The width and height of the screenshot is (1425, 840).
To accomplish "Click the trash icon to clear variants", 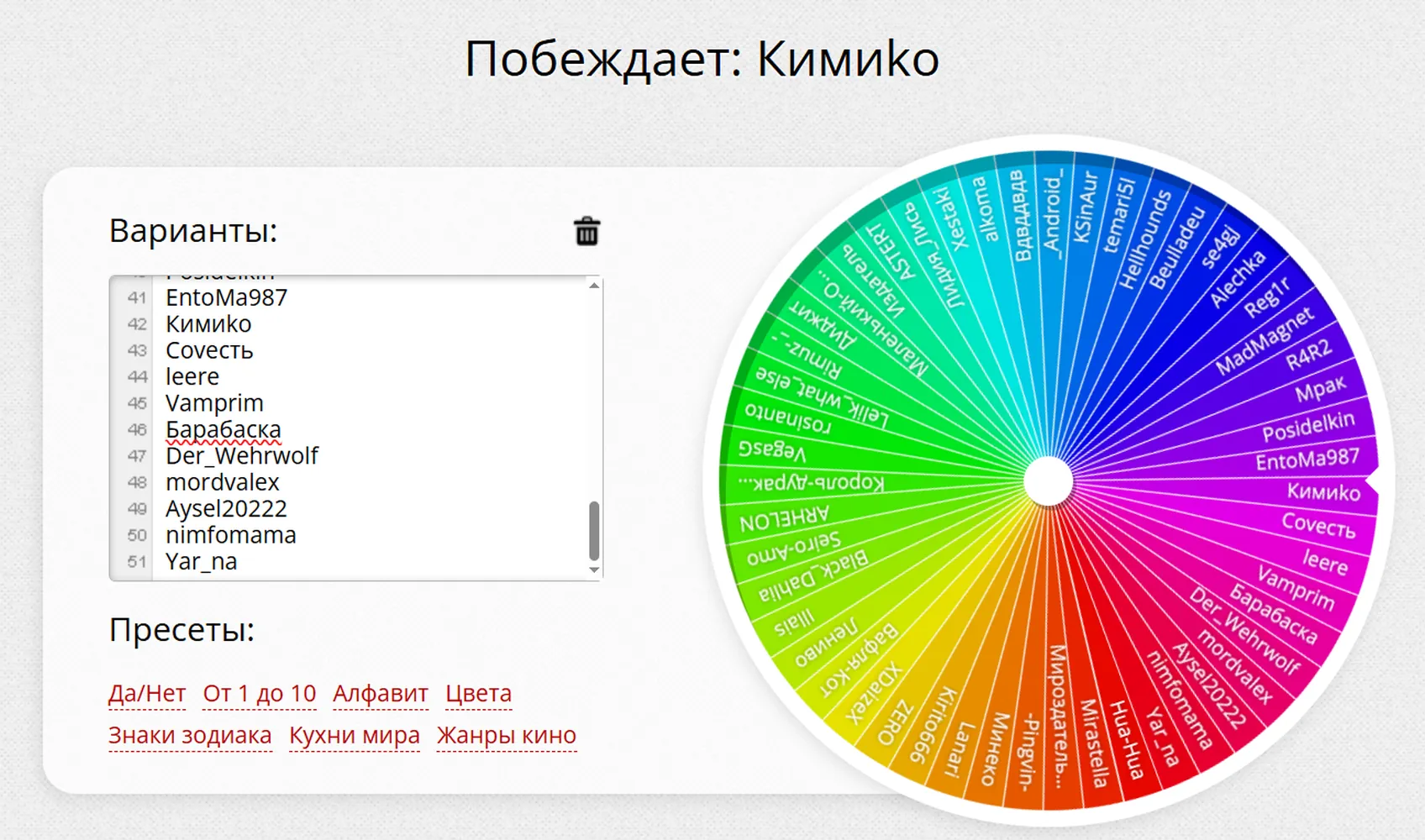I will pos(586,231).
